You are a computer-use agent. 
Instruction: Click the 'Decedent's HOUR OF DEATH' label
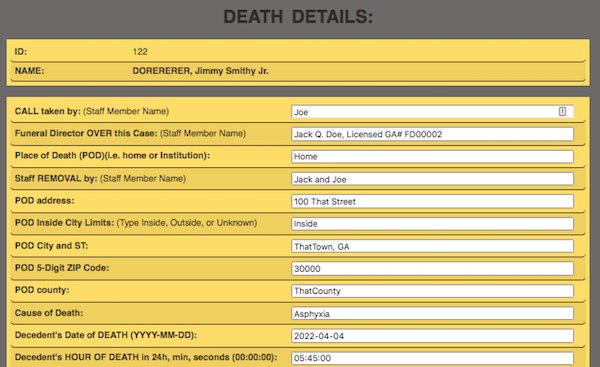click(x=146, y=357)
